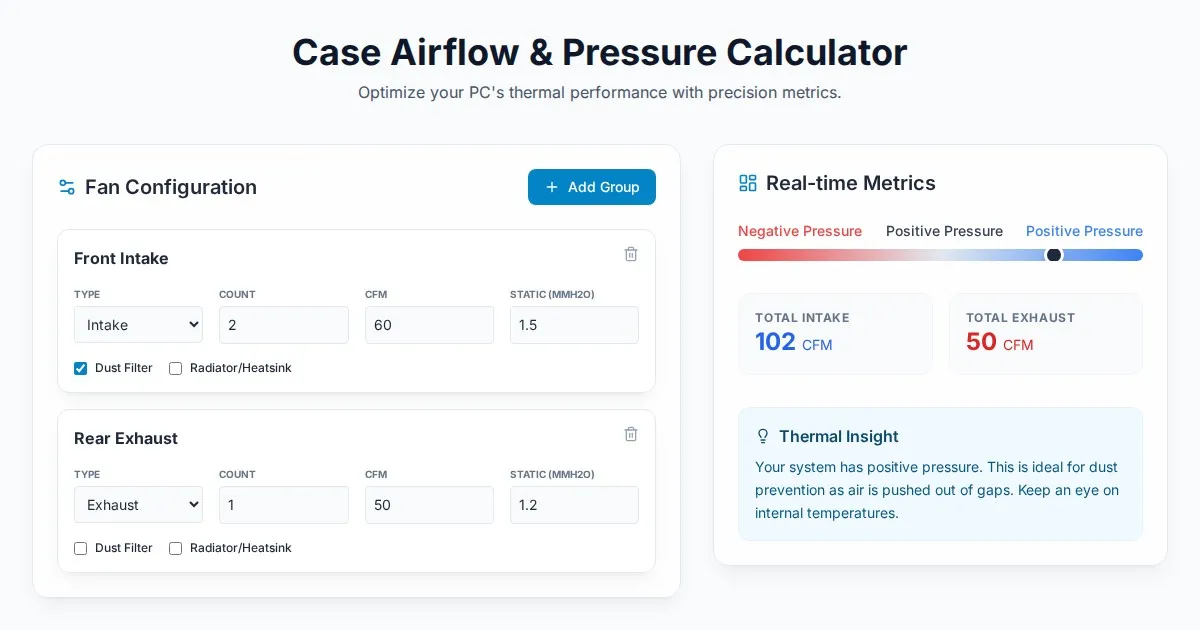This screenshot has height=630, width=1200.
Task: Select the Front Intake static pressure field
Action: tap(574, 325)
